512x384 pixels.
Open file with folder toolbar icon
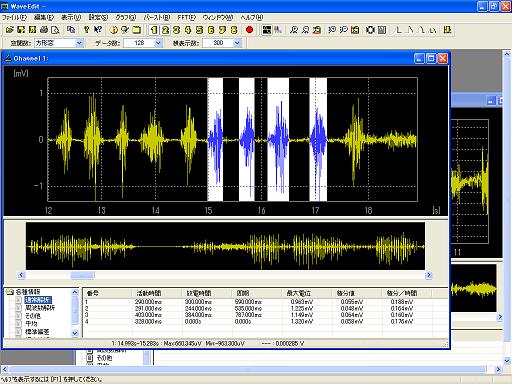[10, 30]
